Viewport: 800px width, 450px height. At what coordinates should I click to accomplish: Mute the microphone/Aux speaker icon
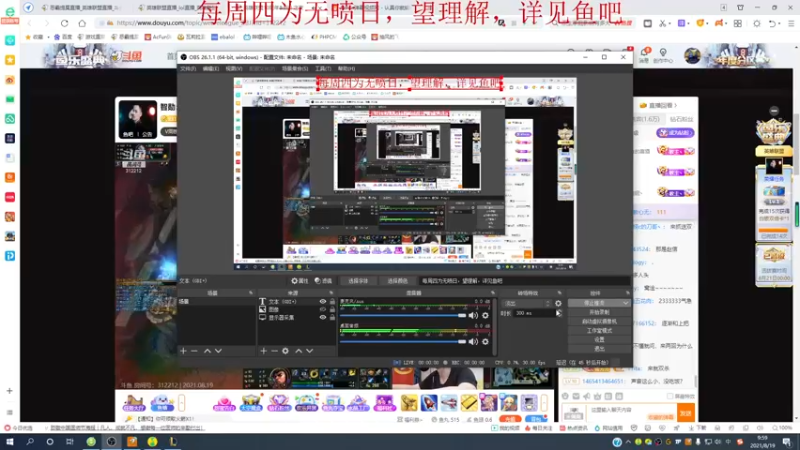point(473,315)
